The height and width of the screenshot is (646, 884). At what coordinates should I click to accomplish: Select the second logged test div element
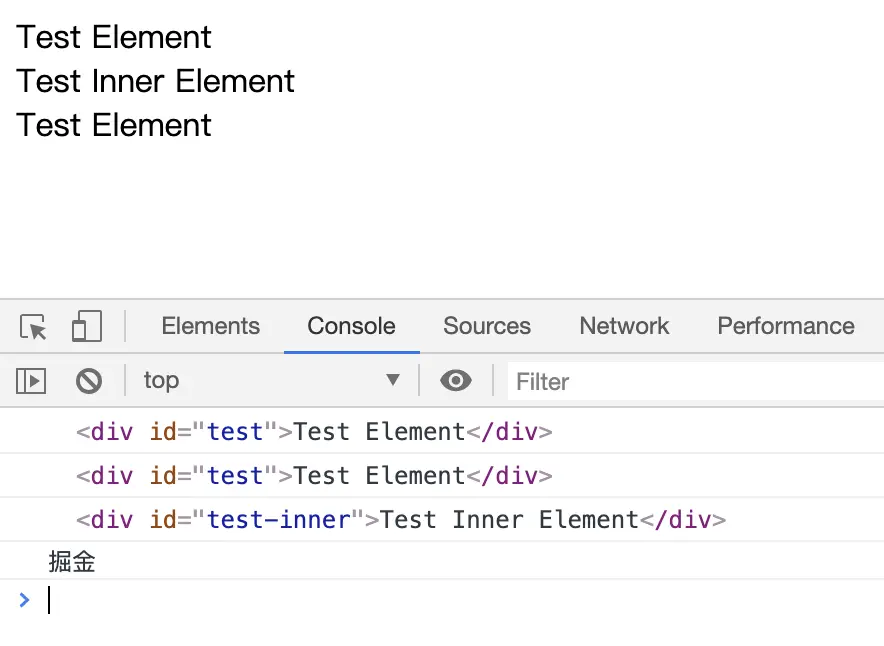pos(314,476)
